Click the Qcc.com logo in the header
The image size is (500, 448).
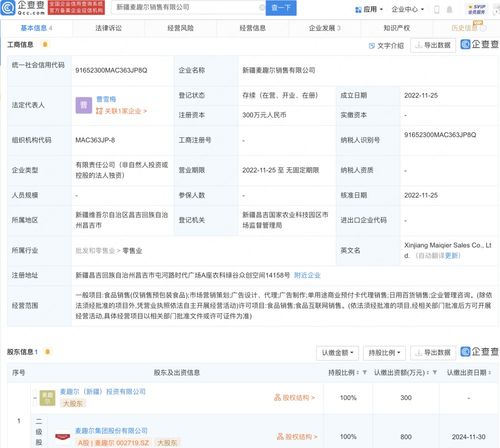[x=23, y=7]
